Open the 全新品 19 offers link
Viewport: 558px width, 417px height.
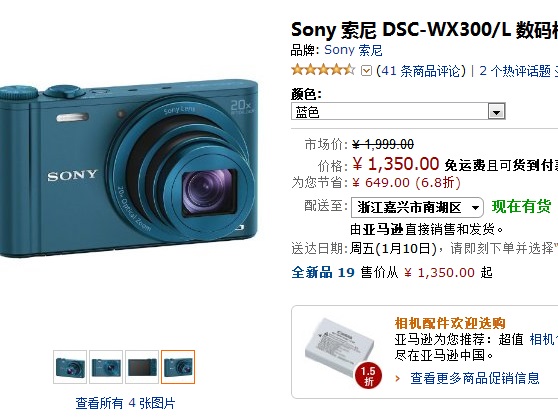click(323, 273)
